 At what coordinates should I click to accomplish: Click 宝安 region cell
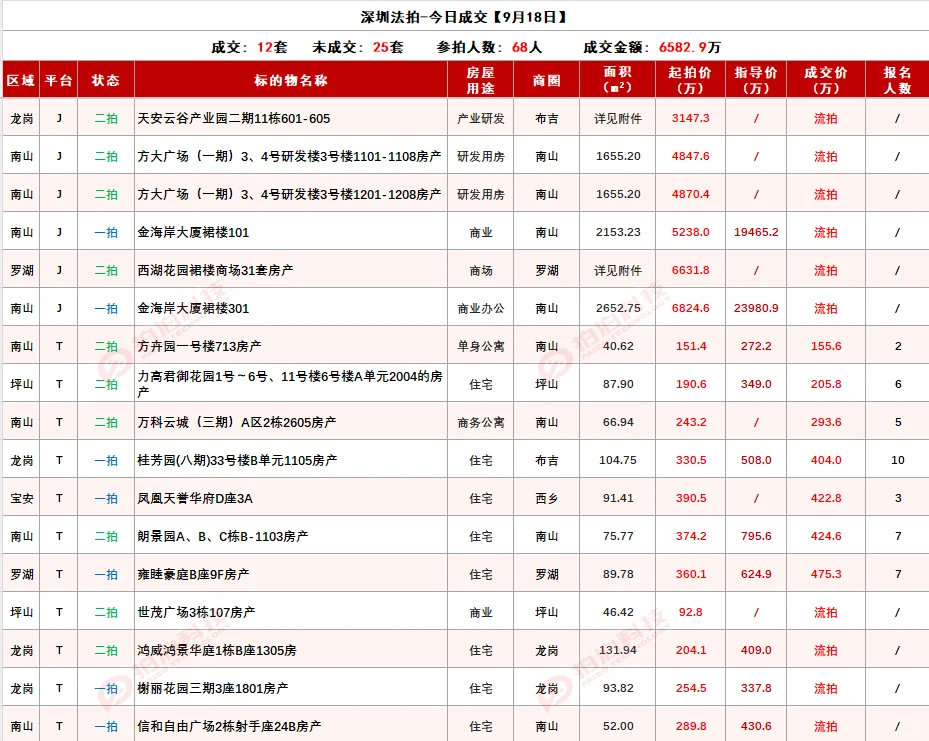click(x=21, y=498)
